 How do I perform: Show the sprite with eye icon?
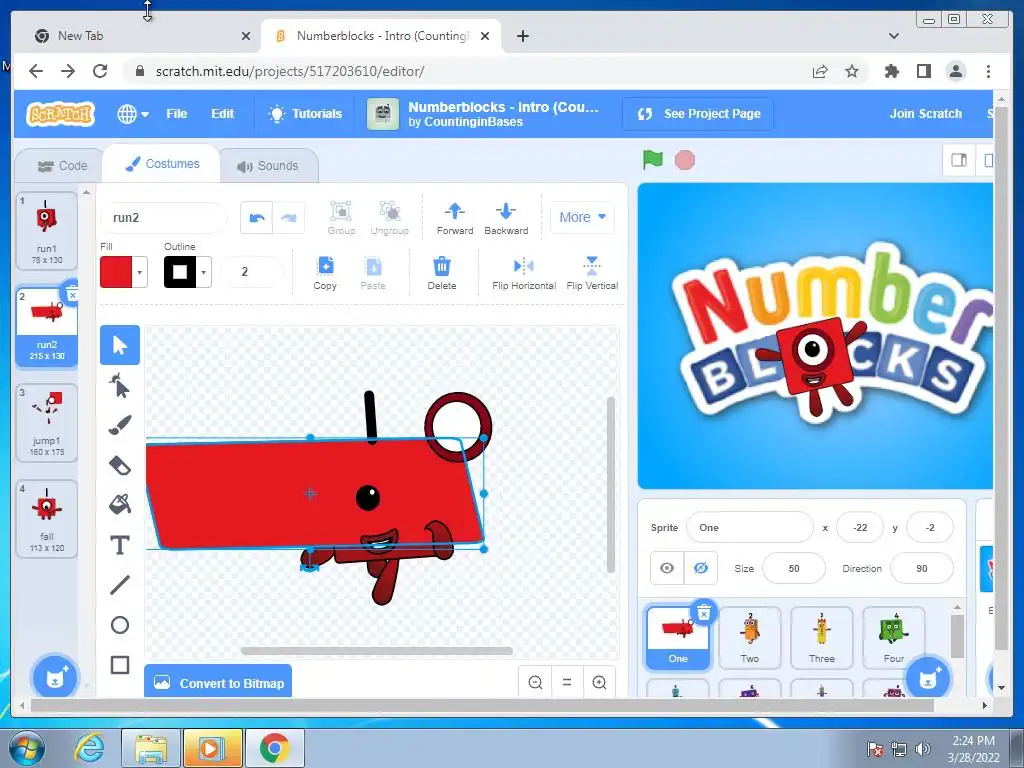pyautogui.click(x=667, y=568)
